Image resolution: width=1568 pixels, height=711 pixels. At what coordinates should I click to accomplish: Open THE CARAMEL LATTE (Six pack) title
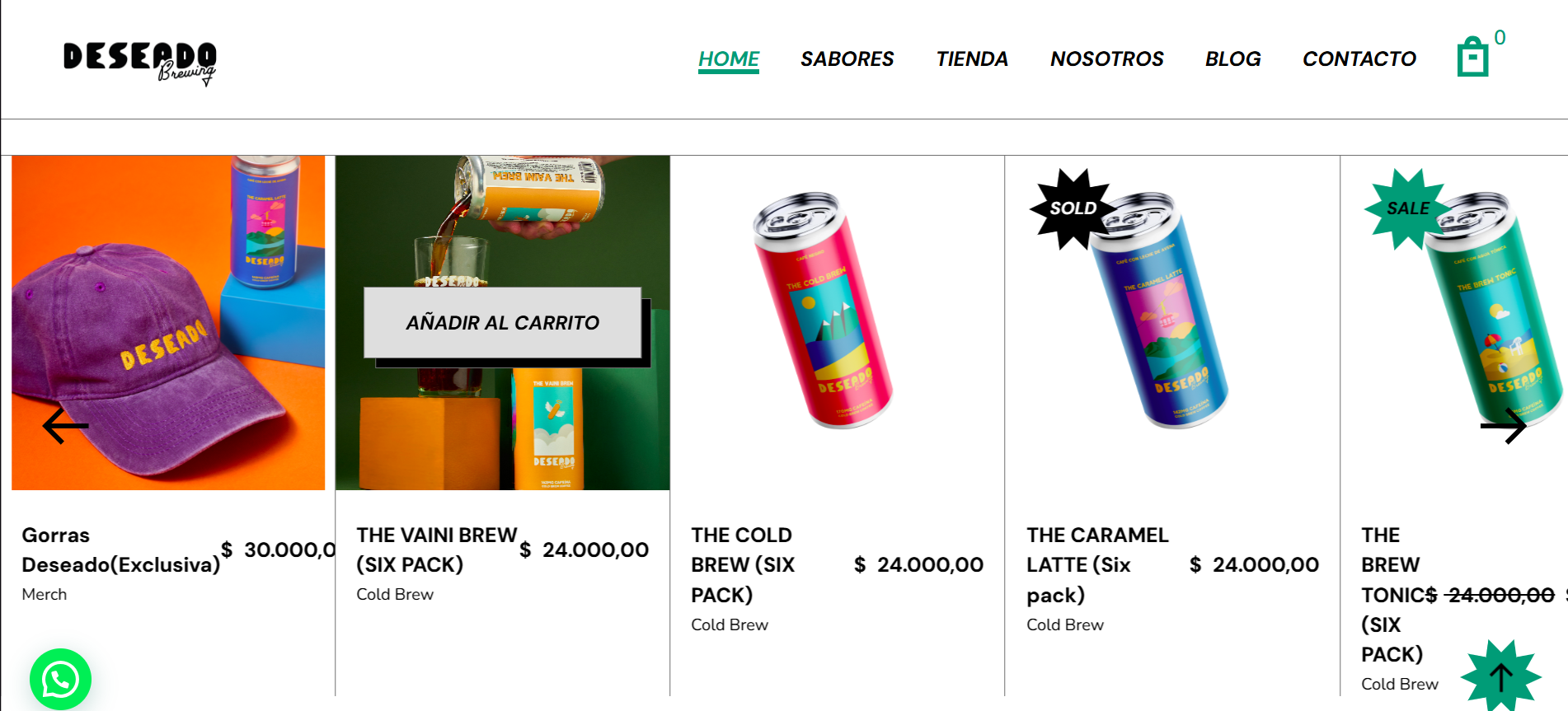tap(1097, 565)
